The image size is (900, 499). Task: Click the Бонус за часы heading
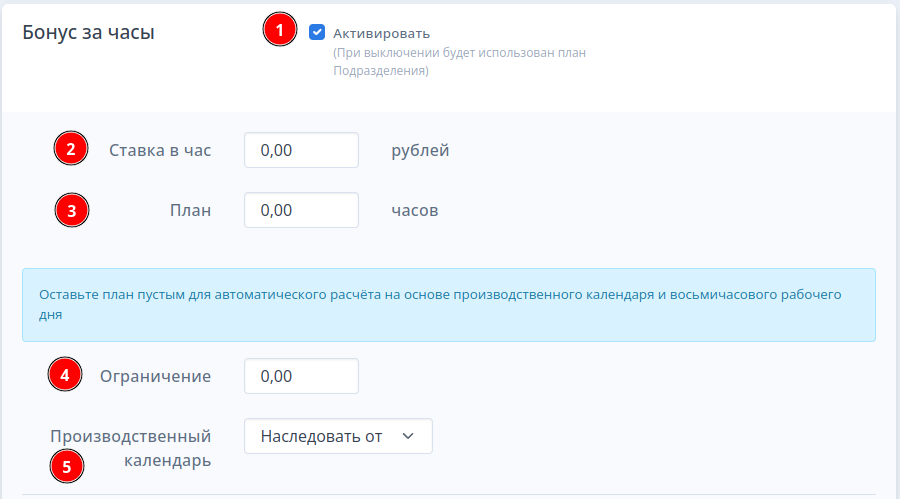coord(88,32)
